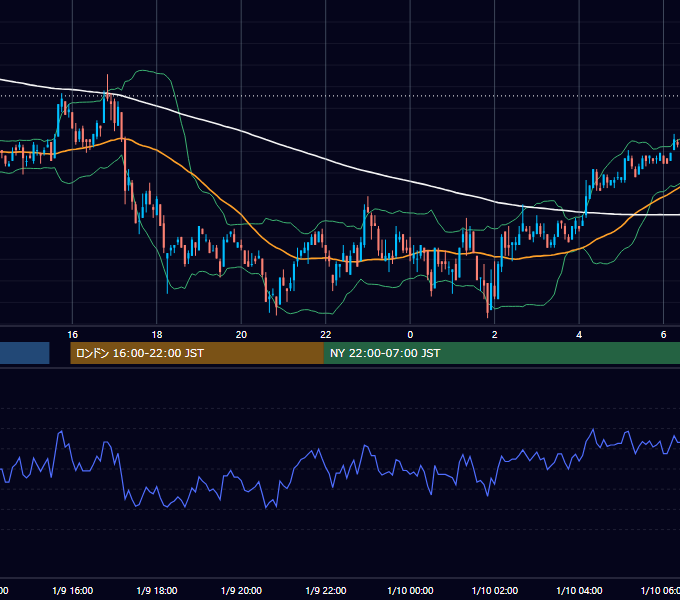This screenshot has height=600, width=680.
Task: Click the NY 22:00-07:00 JST session bar
Action: coord(502,353)
